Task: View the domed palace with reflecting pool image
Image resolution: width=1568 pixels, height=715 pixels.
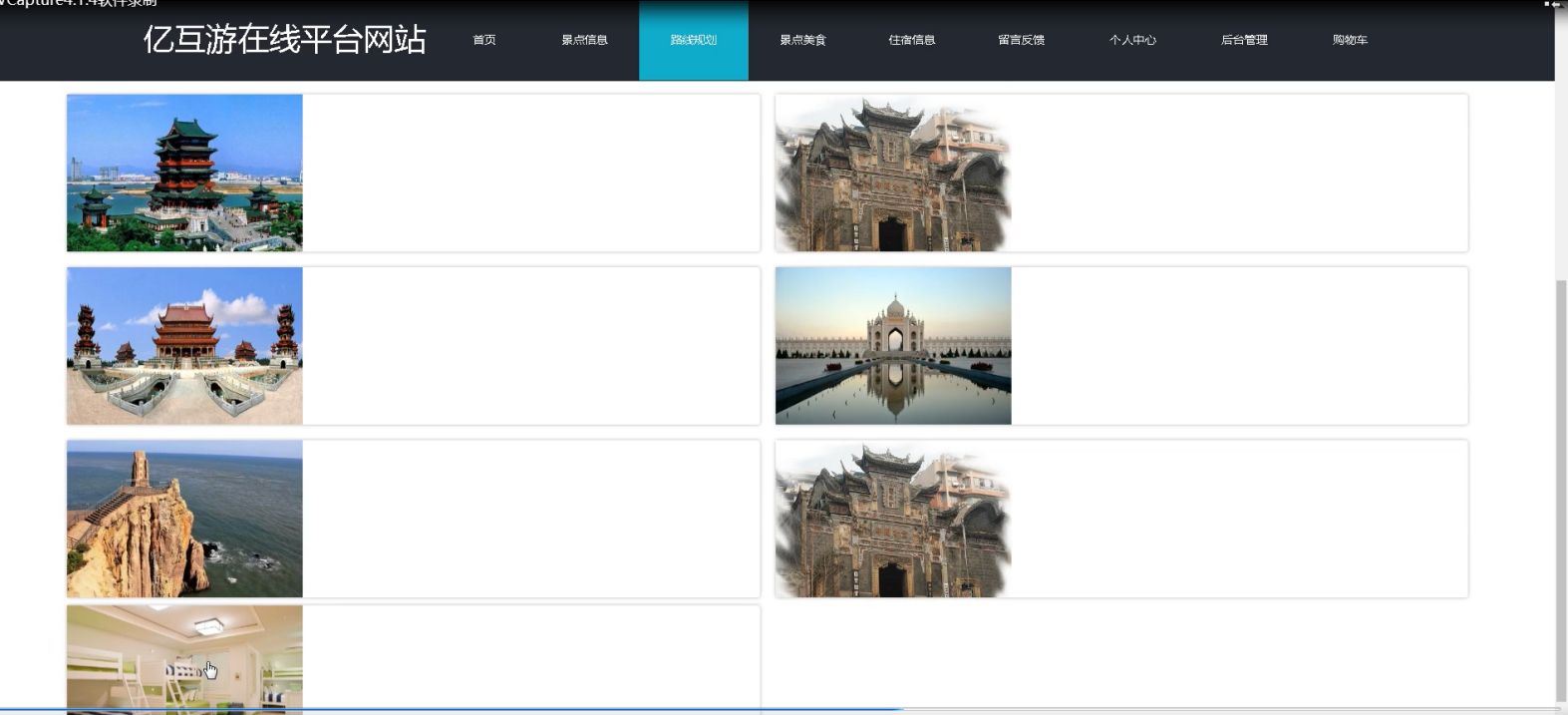Action: click(x=893, y=346)
